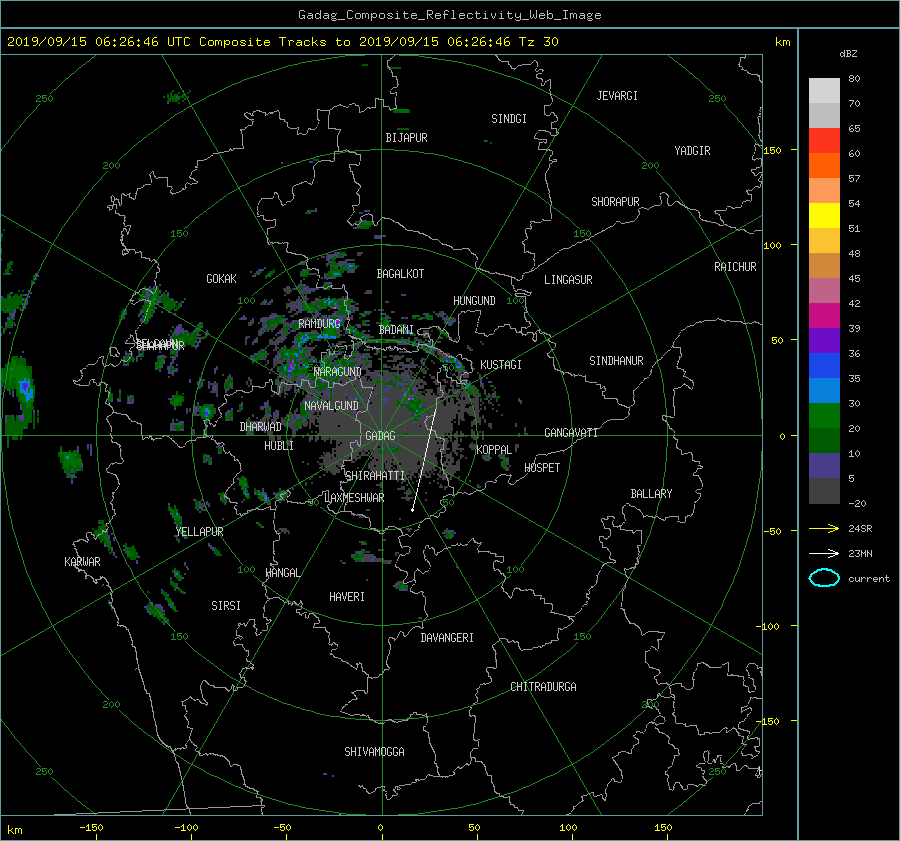This screenshot has height=841, width=900.
Task: Click the blue-core storm echo at west edge
Action: [20, 396]
